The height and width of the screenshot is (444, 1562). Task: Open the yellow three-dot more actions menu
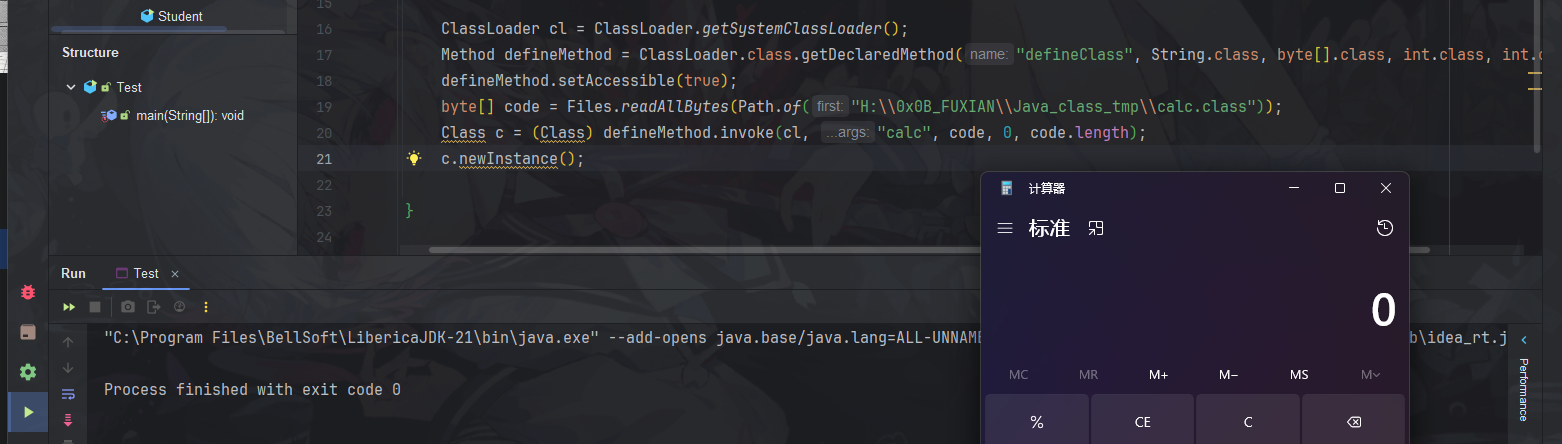click(206, 307)
